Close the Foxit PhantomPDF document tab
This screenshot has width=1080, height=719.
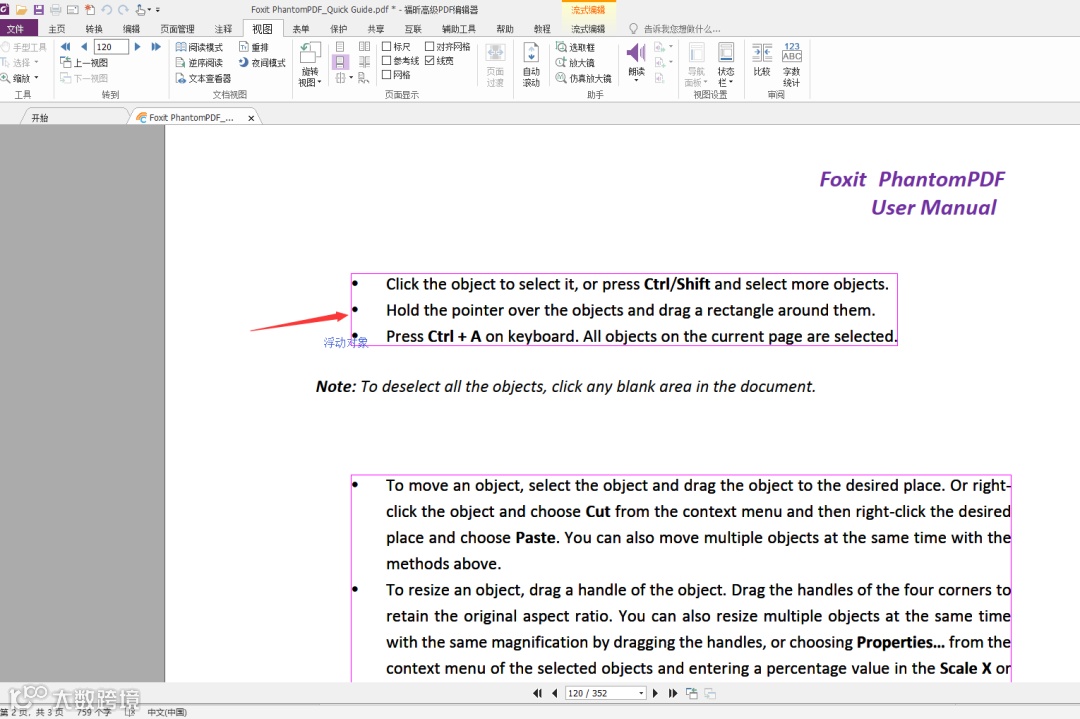click(251, 118)
